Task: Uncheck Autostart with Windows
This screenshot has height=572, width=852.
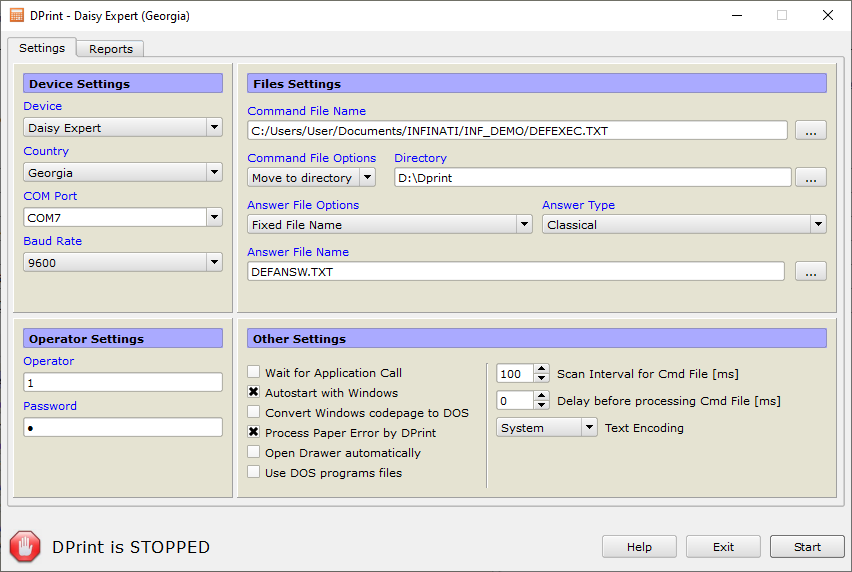Action: [254, 392]
